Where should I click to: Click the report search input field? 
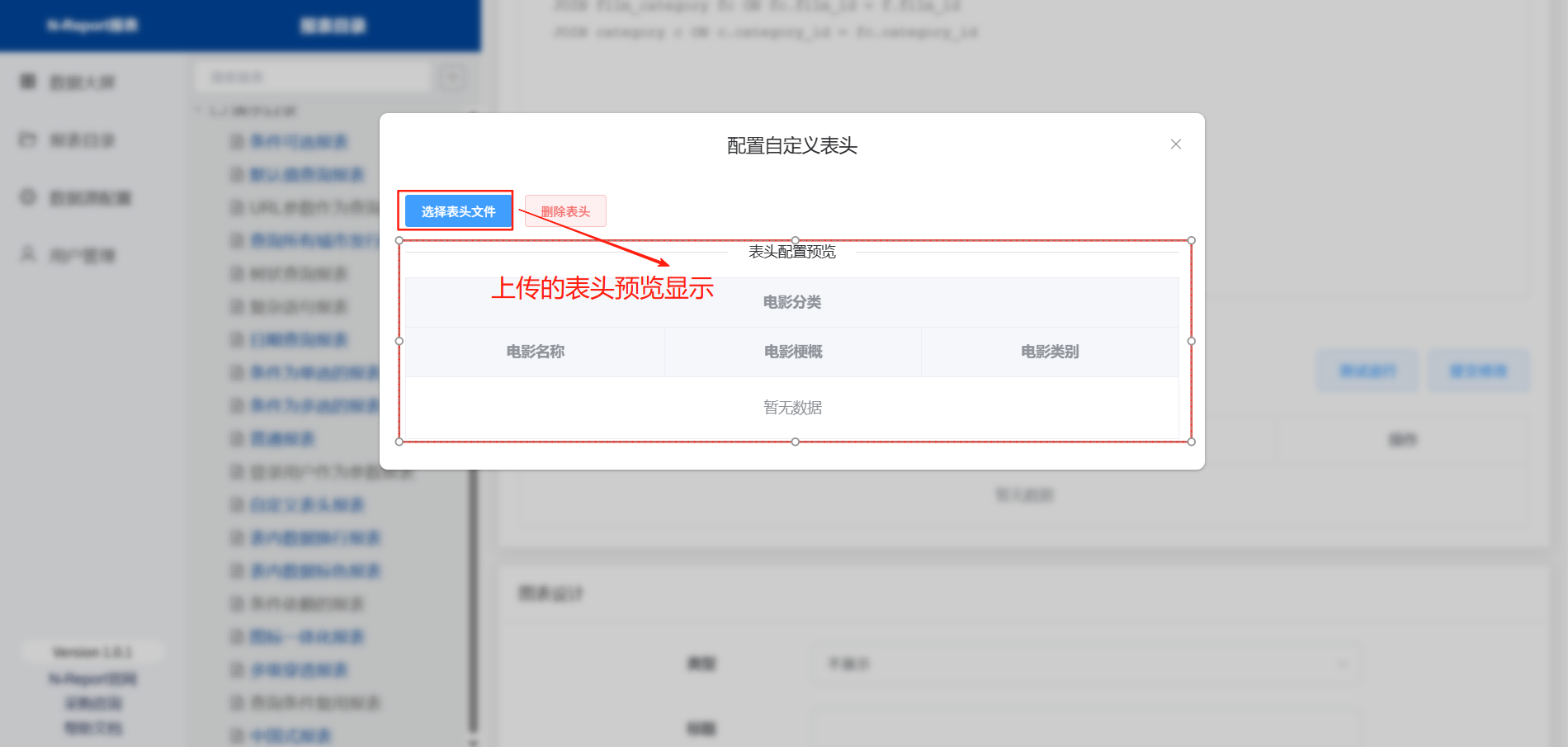click(314, 78)
